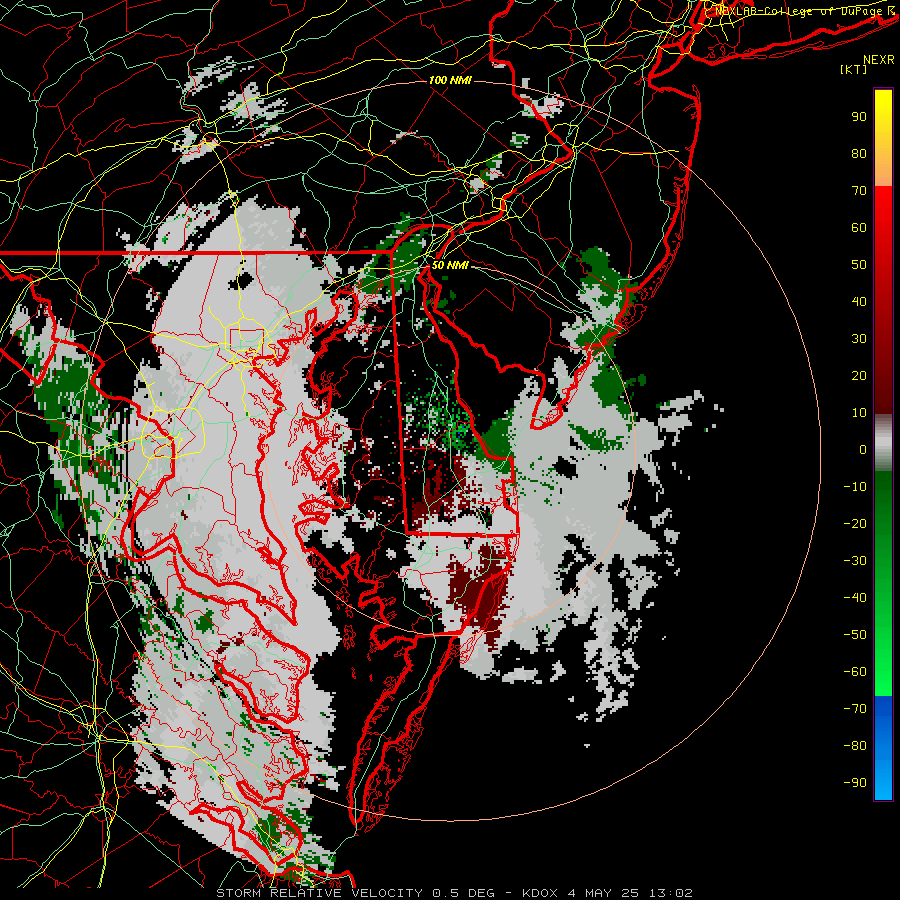The height and width of the screenshot is (900, 900).
Task: Click the -50 value on velocity scale
Action: (x=855, y=635)
